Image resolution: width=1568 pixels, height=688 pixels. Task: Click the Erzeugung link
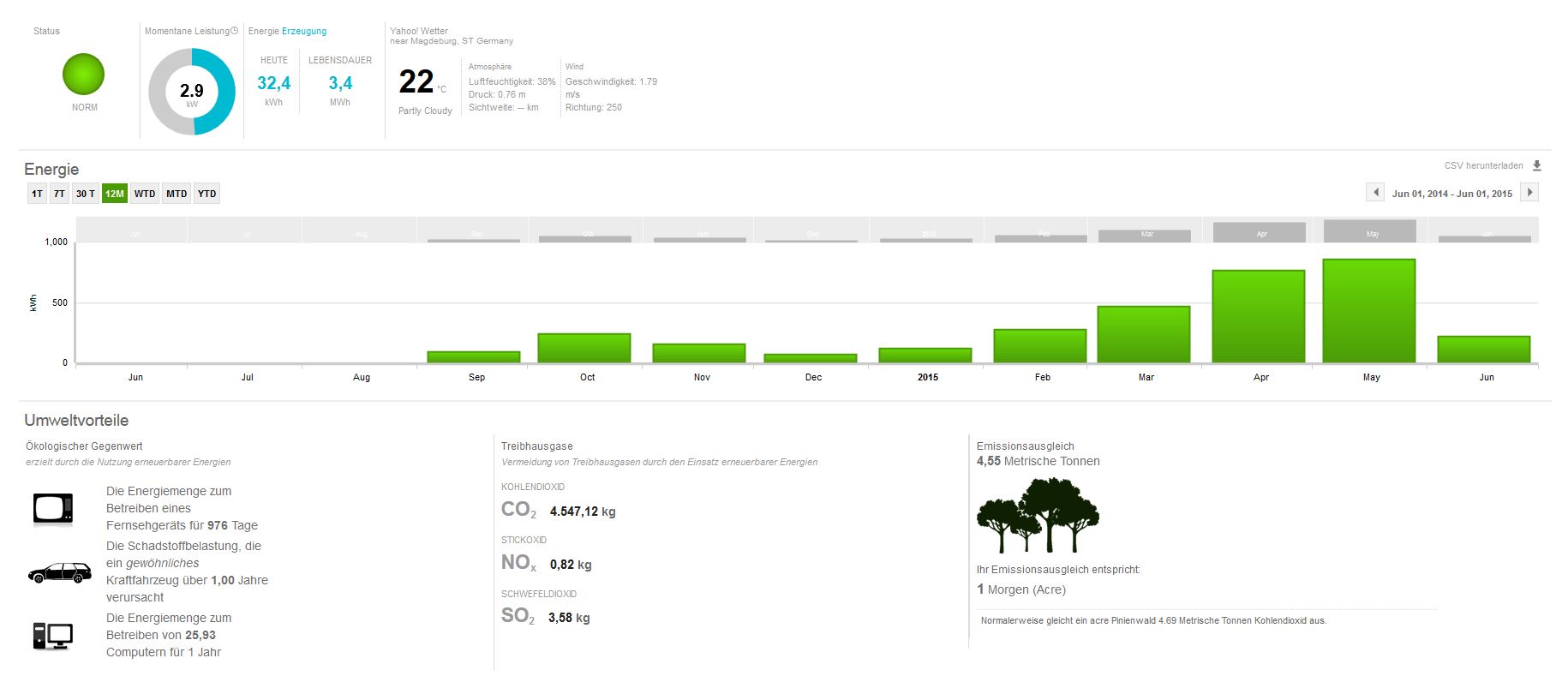click(304, 31)
